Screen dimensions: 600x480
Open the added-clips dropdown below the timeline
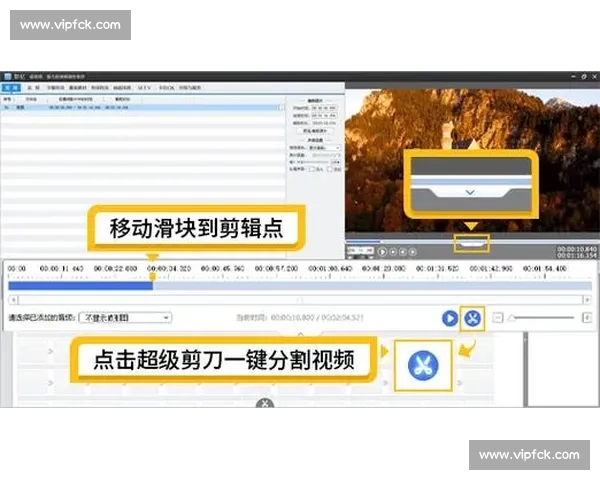[x=125, y=318]
